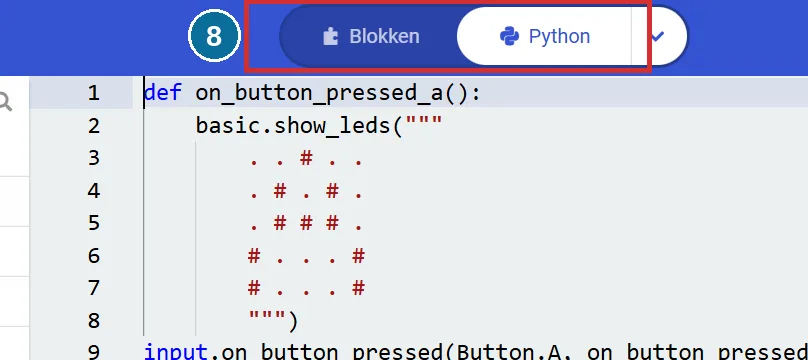Viewport: 808px width, 360px height.
Task: Open search with the magnifier icon
Action: tap(5, 102)
